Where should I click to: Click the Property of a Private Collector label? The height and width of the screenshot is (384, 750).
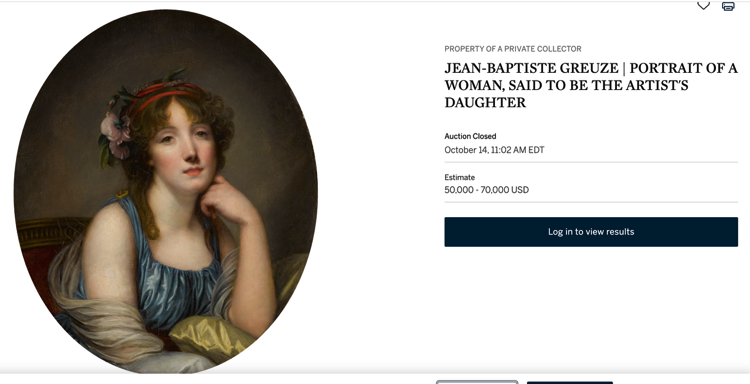coord(513,49)
